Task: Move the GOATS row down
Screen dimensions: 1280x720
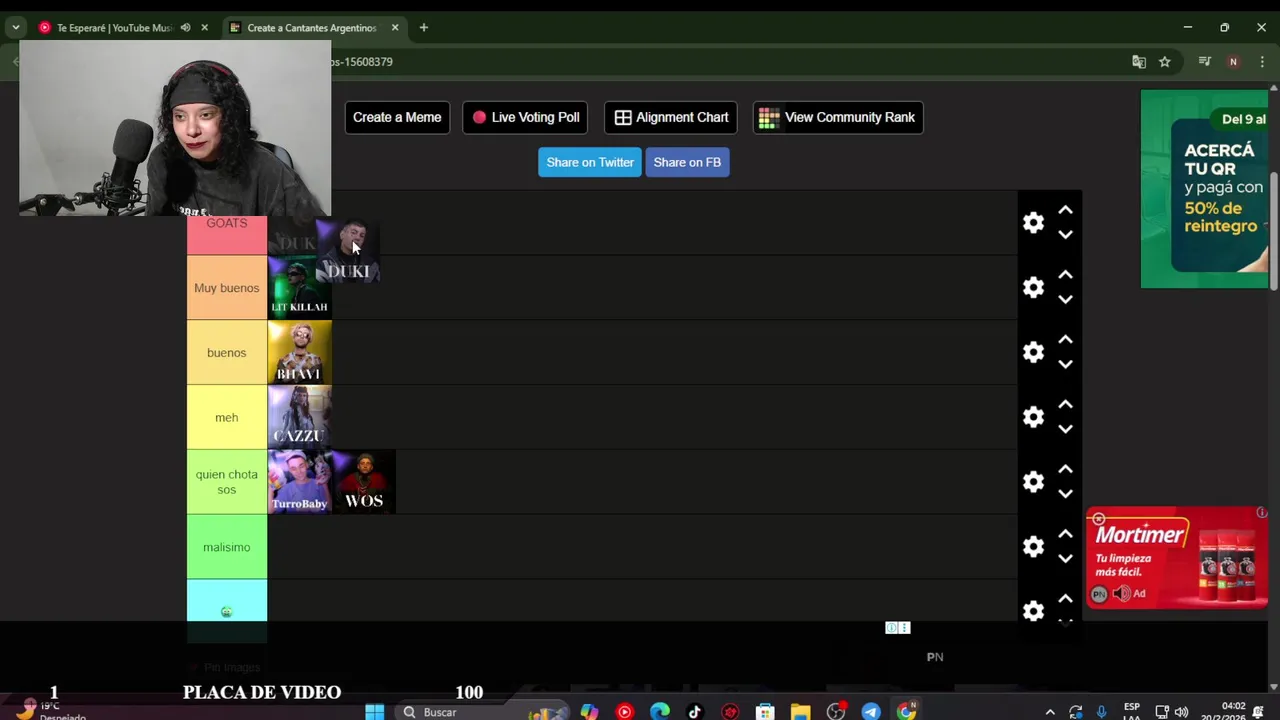Action: pos(1065,235)
